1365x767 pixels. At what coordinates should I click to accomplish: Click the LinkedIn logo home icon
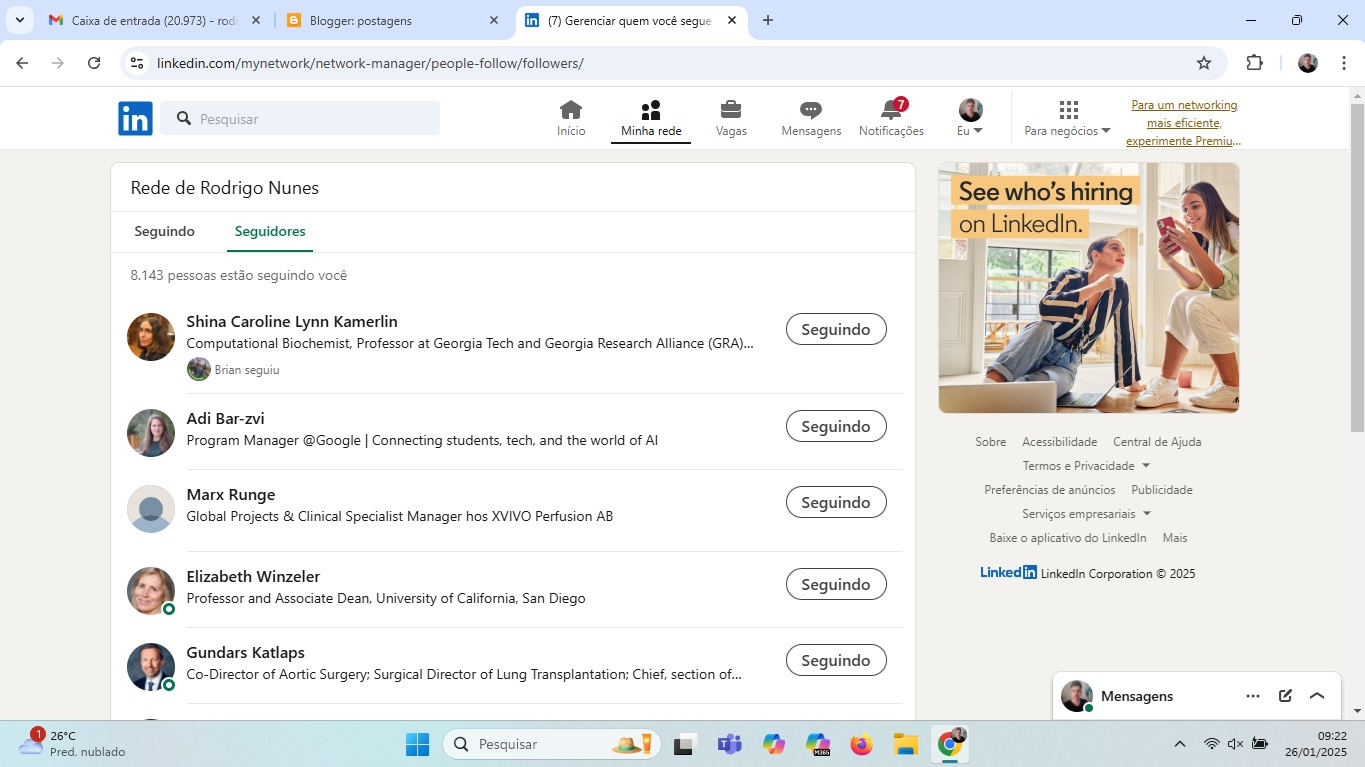[135, 118]
